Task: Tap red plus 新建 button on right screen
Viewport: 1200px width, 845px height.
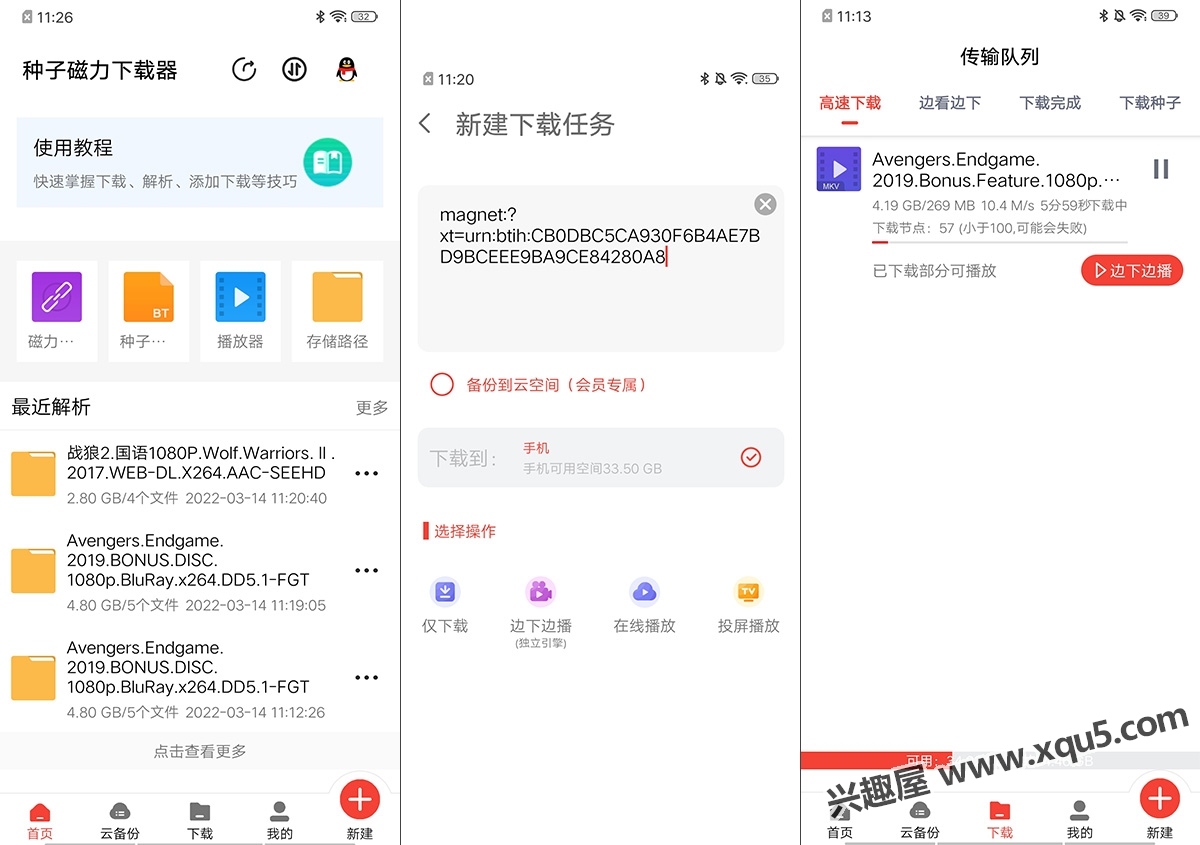Action: point(1160,799)
